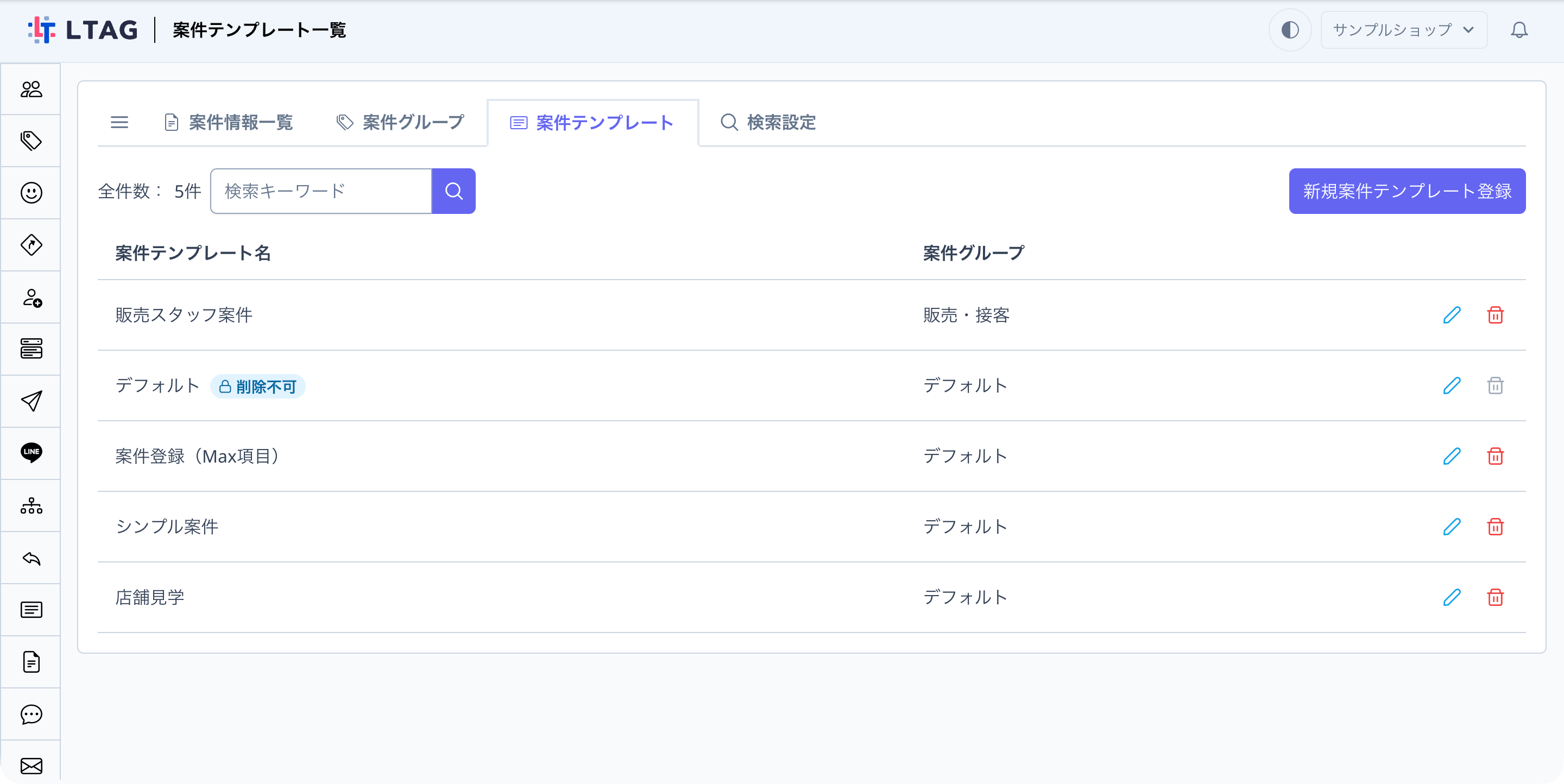This screenshot has width=1564, height=784.
Task: Edit the シンプル案件 template
Action: [1451, 527]
